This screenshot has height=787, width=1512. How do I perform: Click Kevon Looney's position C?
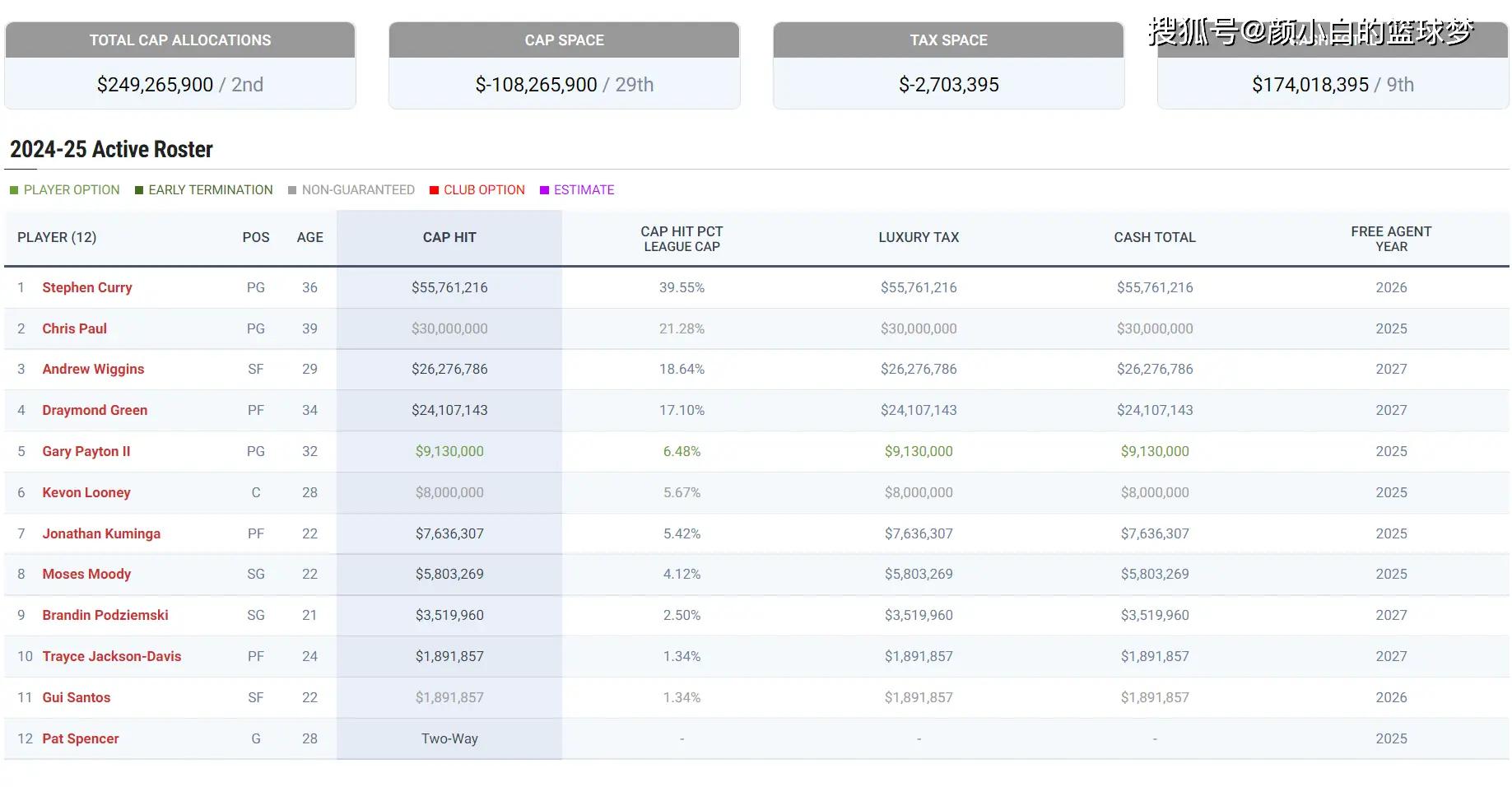click(256, 492)
